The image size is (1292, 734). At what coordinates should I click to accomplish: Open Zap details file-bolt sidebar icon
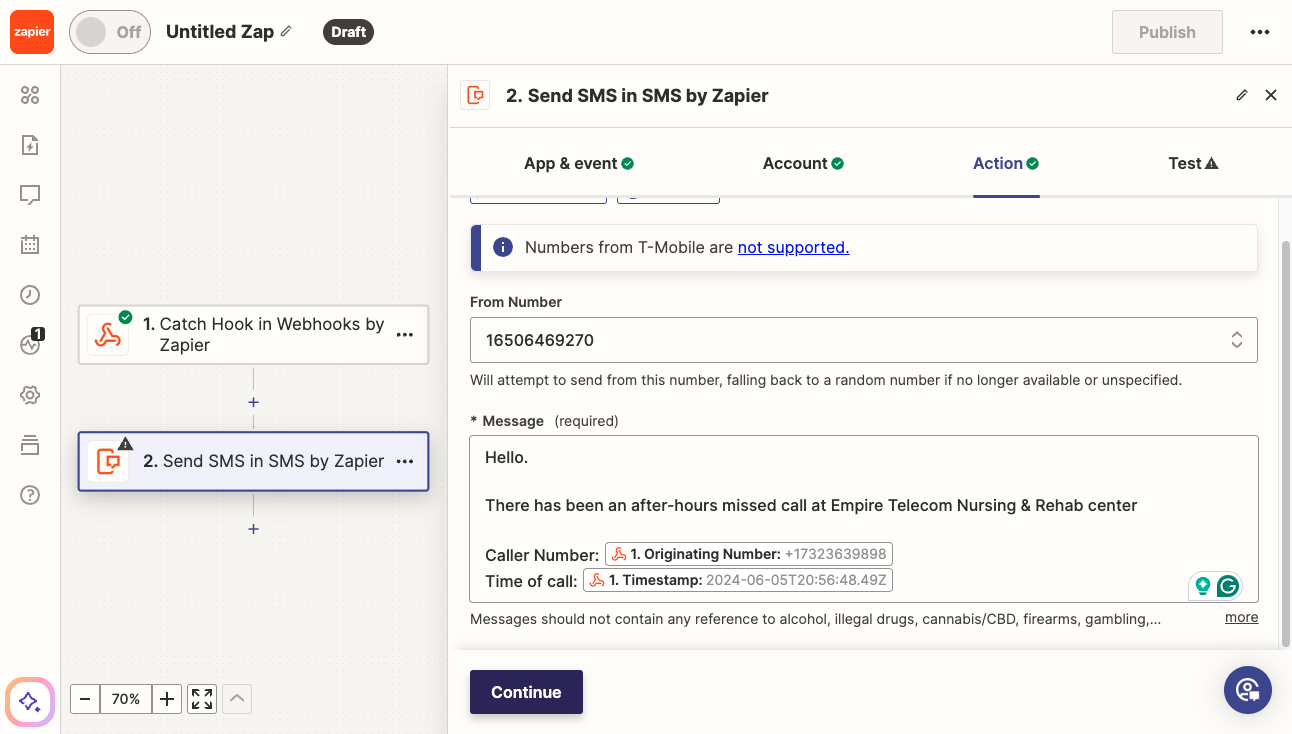pos(30,145)
